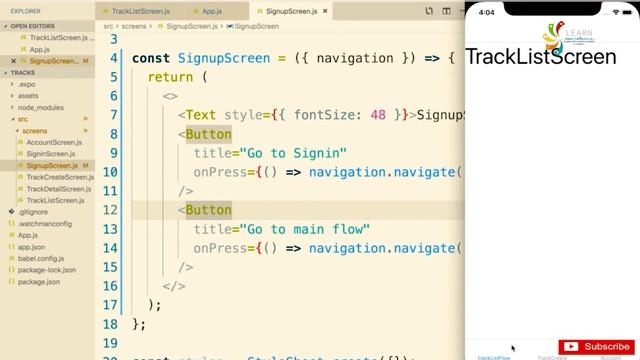Click the "Go to main flow" title string

(x=304, y=229)
